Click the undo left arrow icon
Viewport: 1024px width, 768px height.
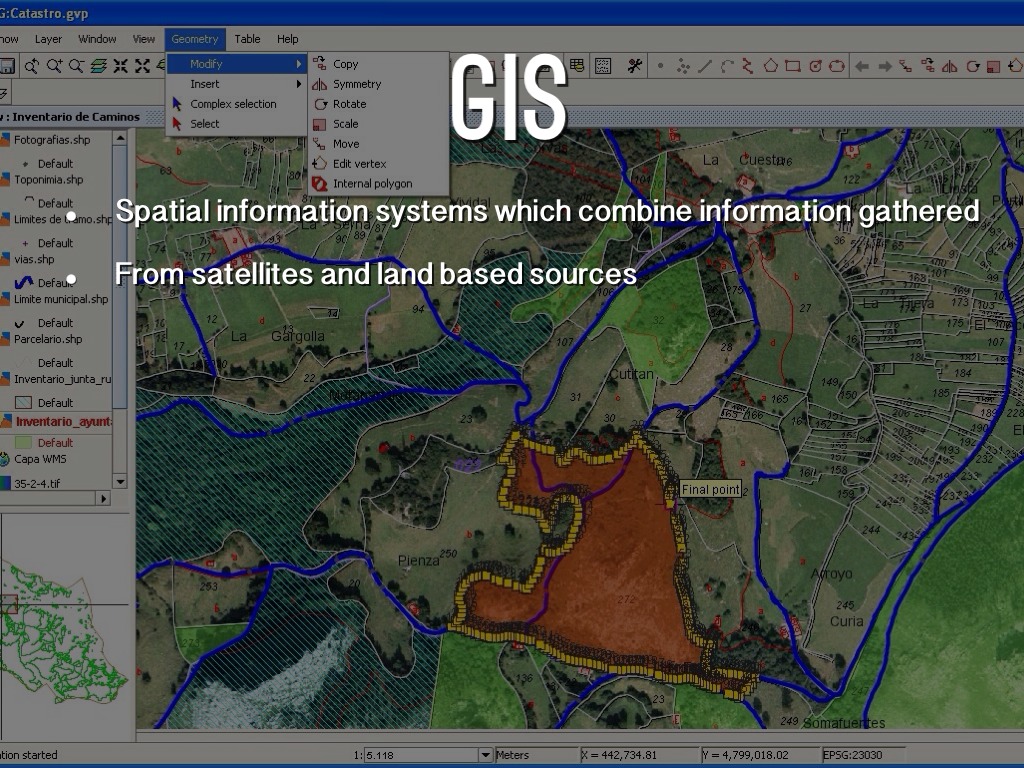click(862, 66)
